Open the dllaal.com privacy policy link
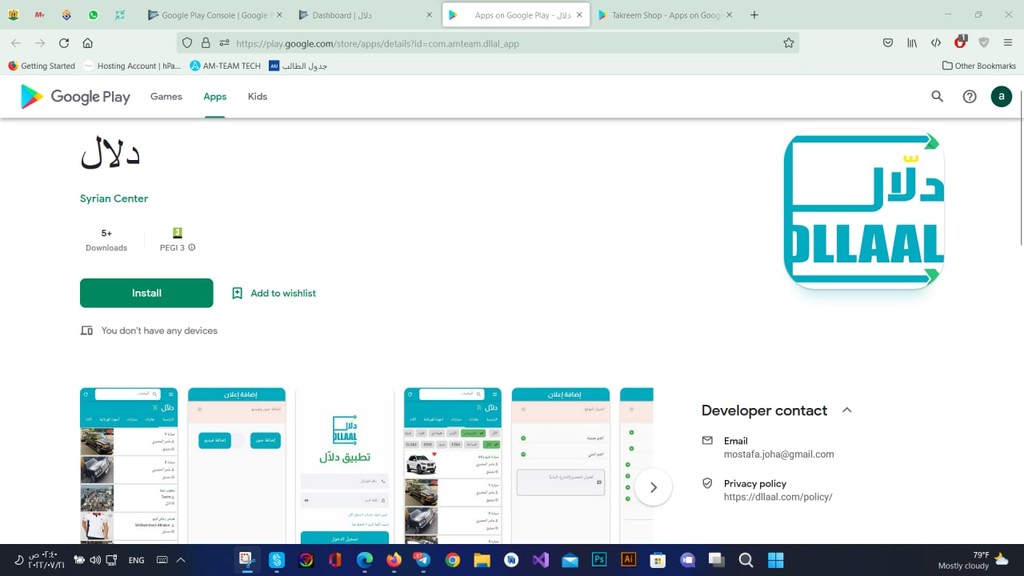Viewport: 1024px width, 576px height. [x=778, y=497]
